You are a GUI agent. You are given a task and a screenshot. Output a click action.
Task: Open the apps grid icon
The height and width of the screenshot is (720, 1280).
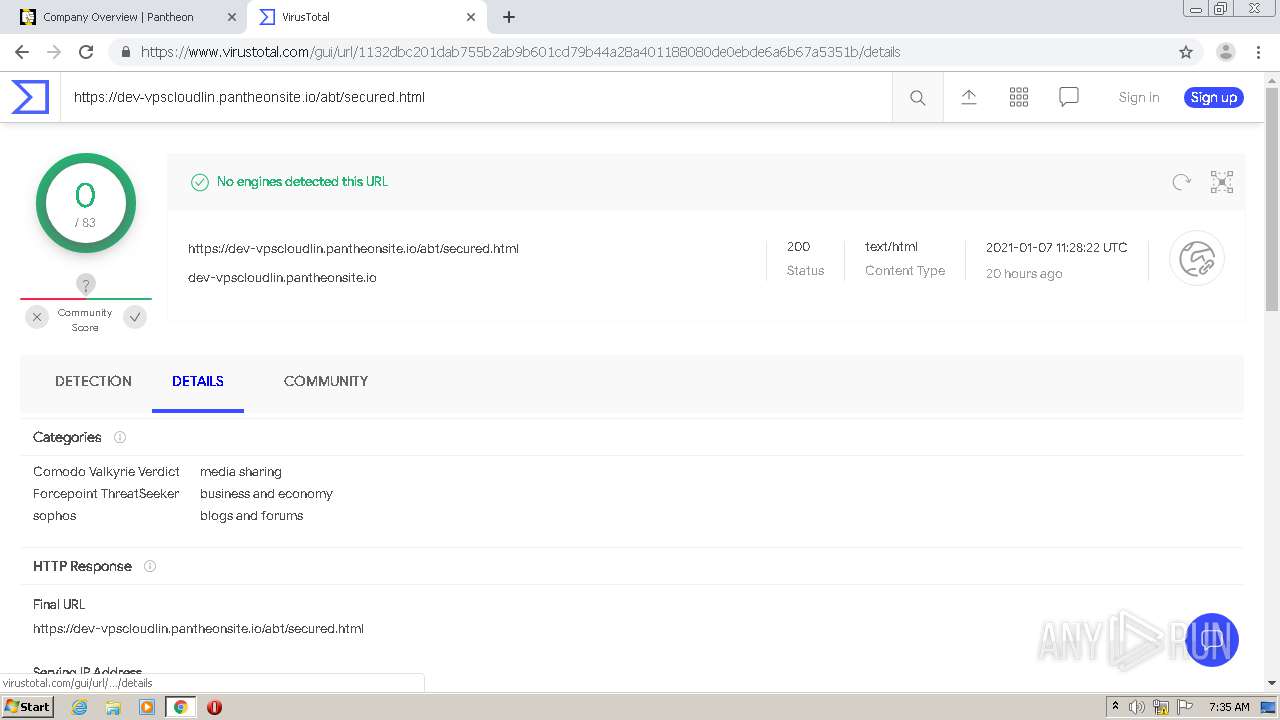(1019, 97)
